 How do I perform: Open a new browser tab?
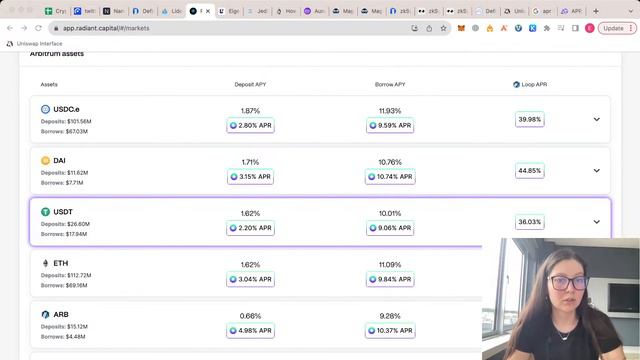point(596,11)
